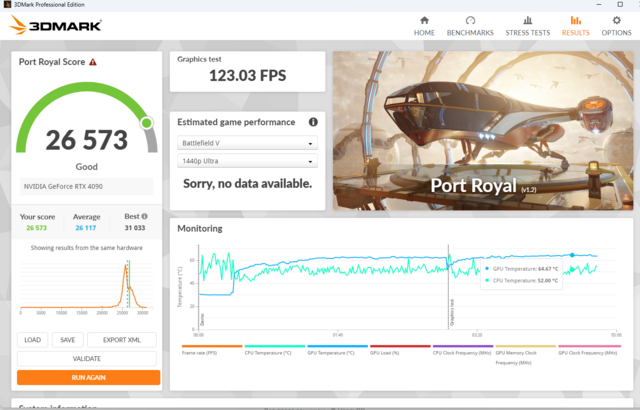Toggle CPU Clock Frequency series in legend
Image resolution: width=640 pixels, height=410 pixels.
(x=462, y=353)
